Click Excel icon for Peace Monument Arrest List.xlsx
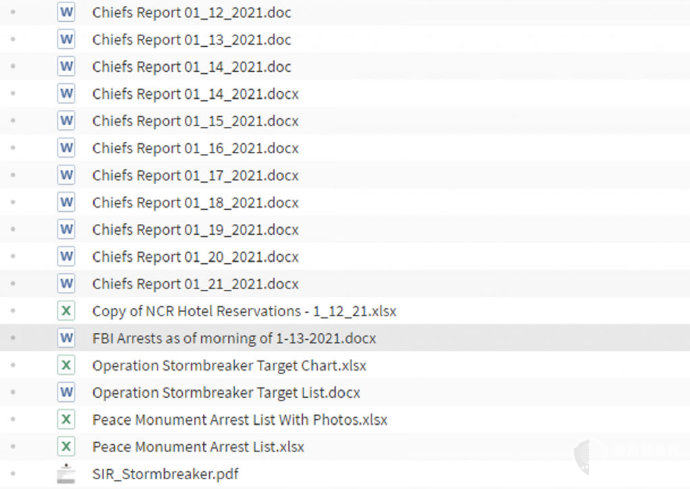Screen dimensions: 690x489 coord(66,446)
